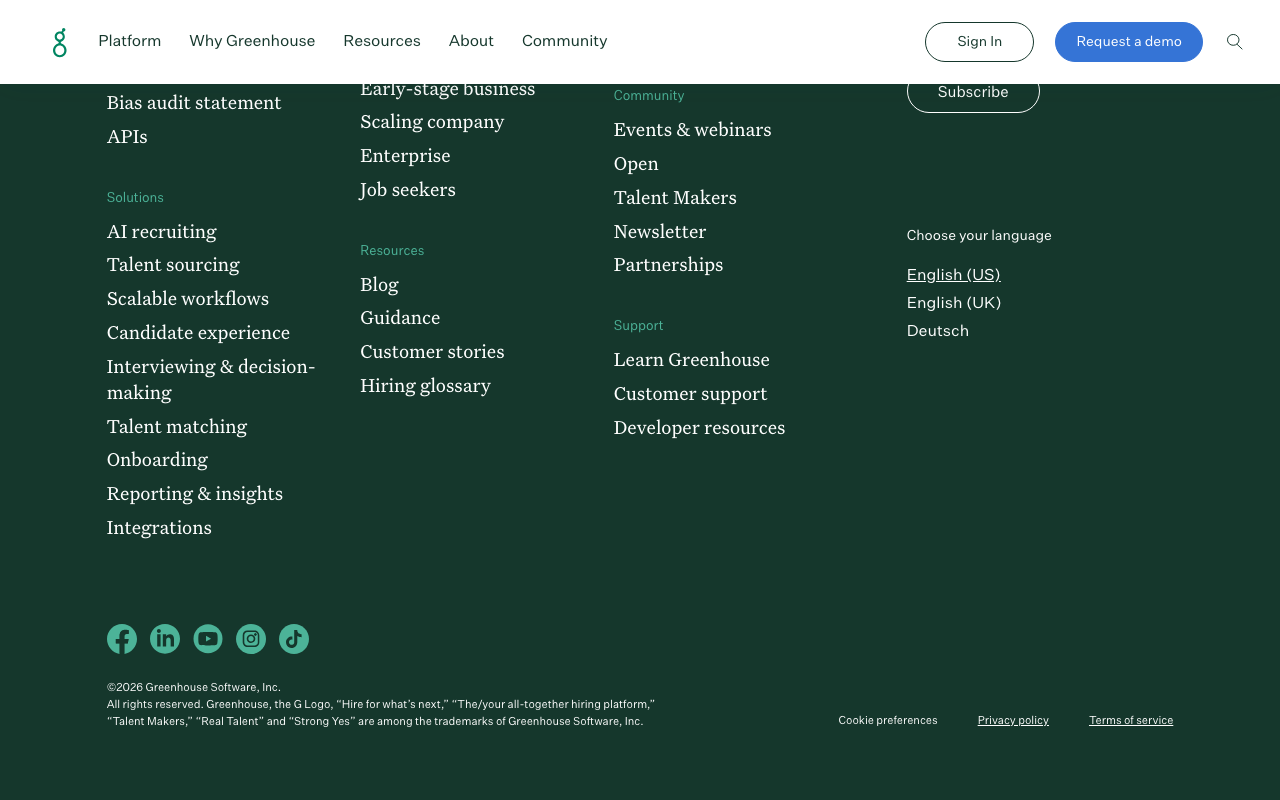This screenshot has height=800, width=1280.
Task: Open the Privacy policy link
Action: tap(1013, 720)
